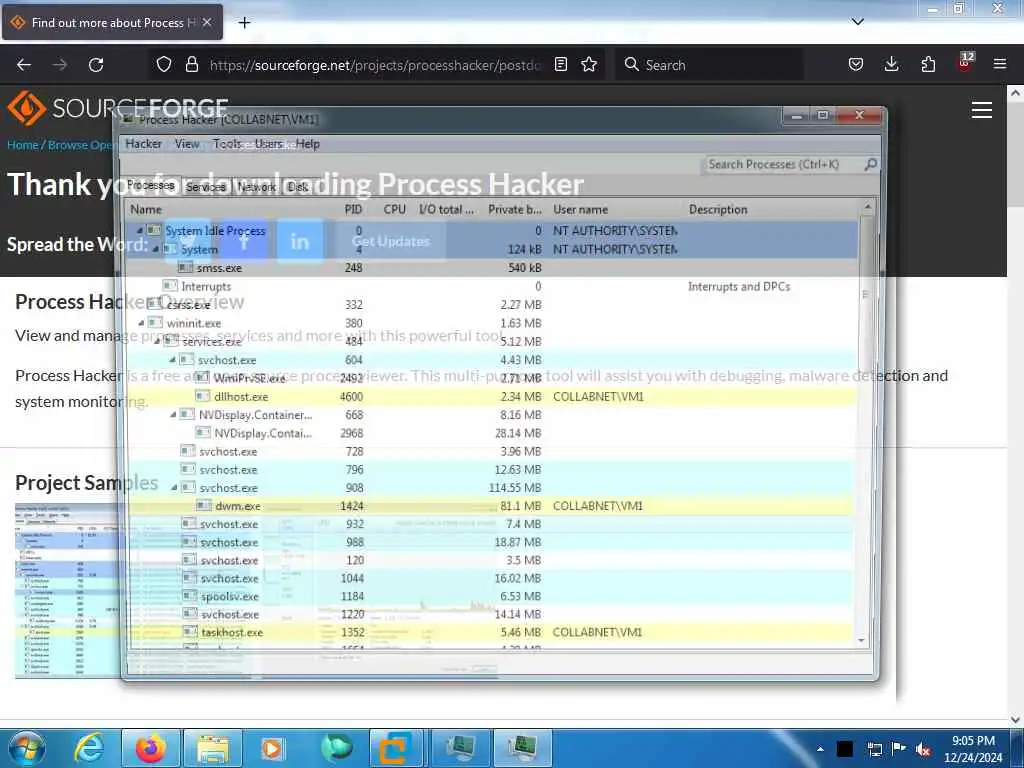Open the blocker extension showing badge 12
Viewport: 1024px width, 768px height.
pyautogui.click(x=965, y=63)
